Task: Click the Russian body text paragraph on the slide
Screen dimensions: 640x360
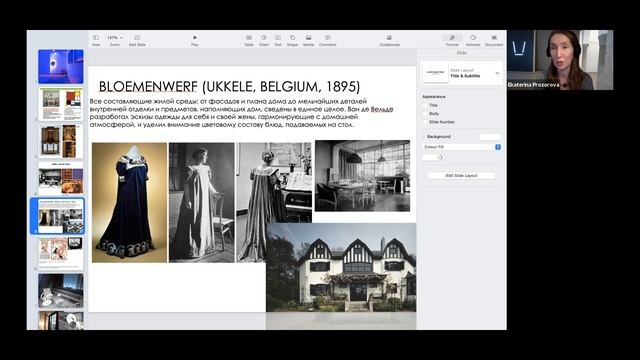Action: click(241, 113)
